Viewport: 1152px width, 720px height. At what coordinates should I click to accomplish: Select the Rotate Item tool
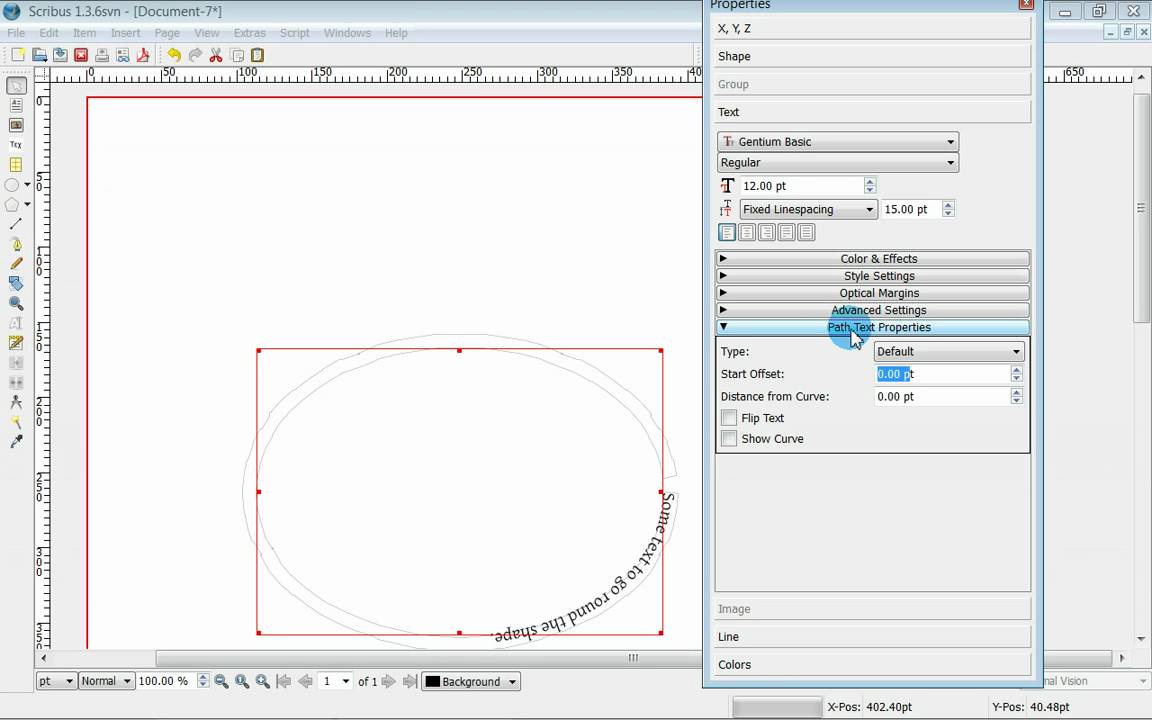pyautogui.click(x=16, y=283)
